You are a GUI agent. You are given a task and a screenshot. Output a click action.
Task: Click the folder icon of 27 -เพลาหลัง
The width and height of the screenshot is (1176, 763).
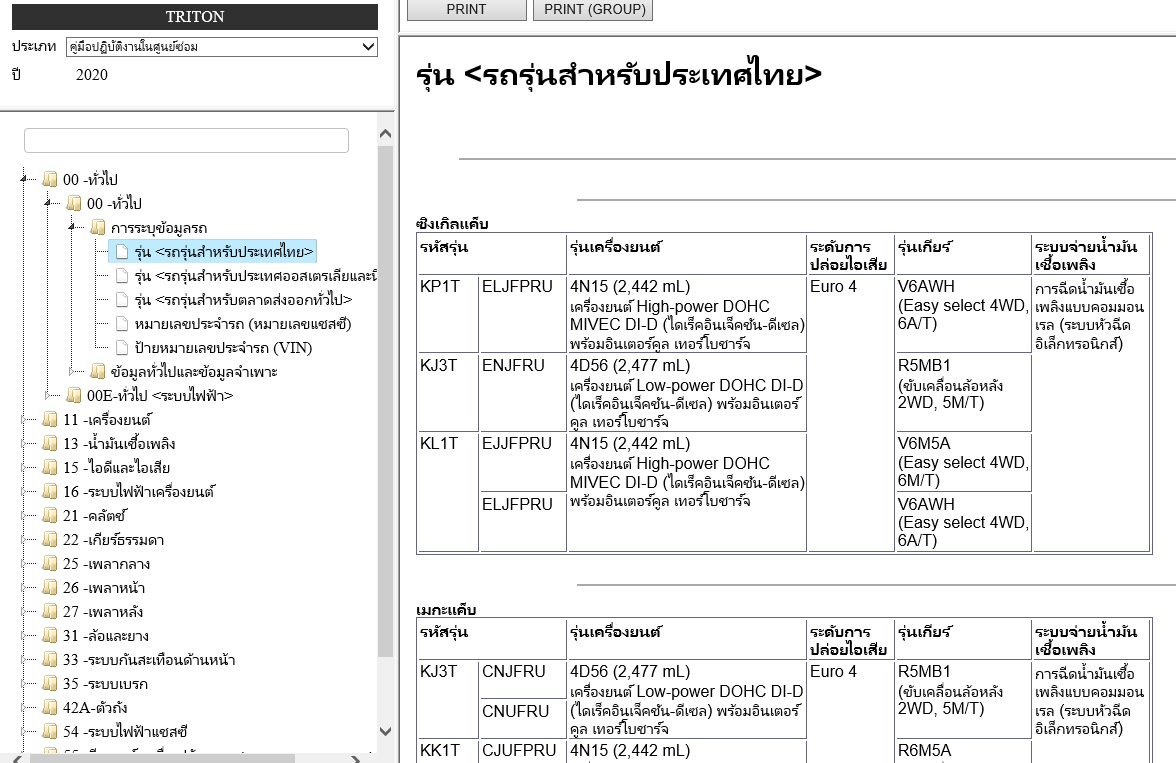pyautogui.click(x=50, y=611)
